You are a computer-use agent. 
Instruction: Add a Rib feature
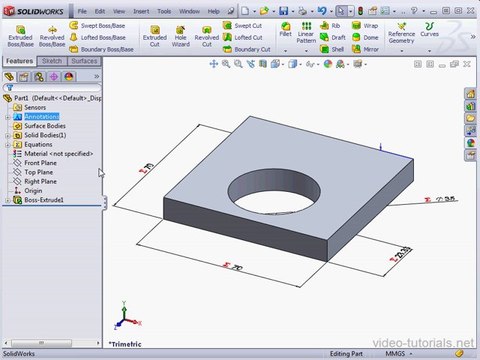point(330,26)
